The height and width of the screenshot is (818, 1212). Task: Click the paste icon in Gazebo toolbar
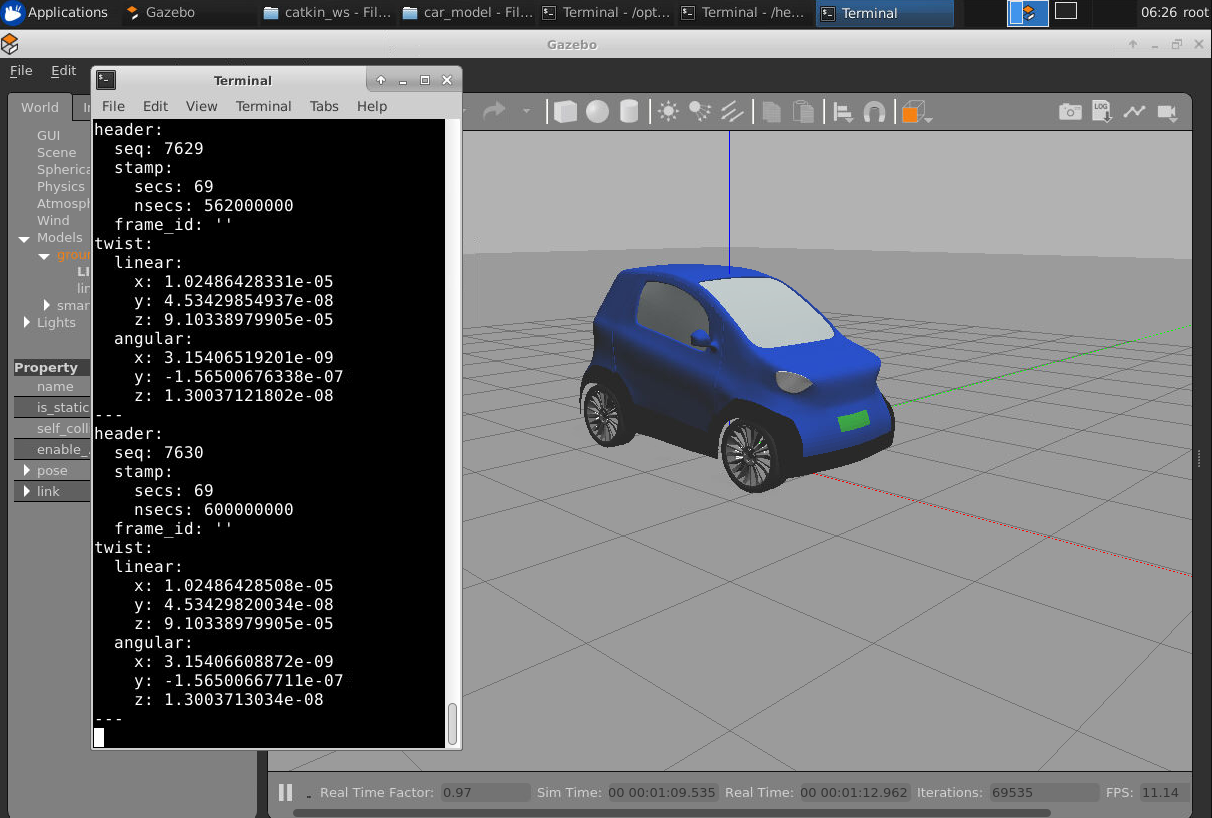(803, 111)
